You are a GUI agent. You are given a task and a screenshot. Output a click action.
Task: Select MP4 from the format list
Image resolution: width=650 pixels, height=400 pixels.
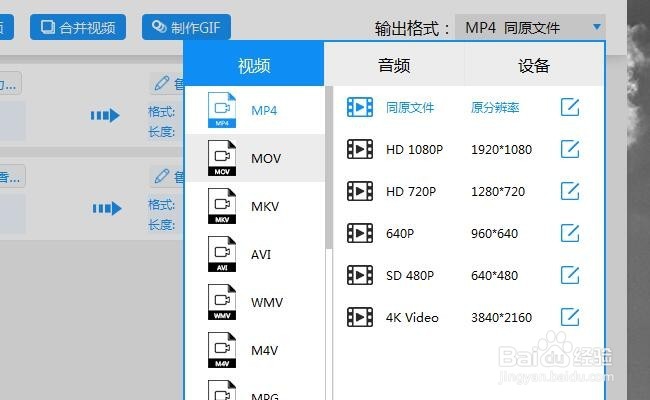(x=256, y=110)
